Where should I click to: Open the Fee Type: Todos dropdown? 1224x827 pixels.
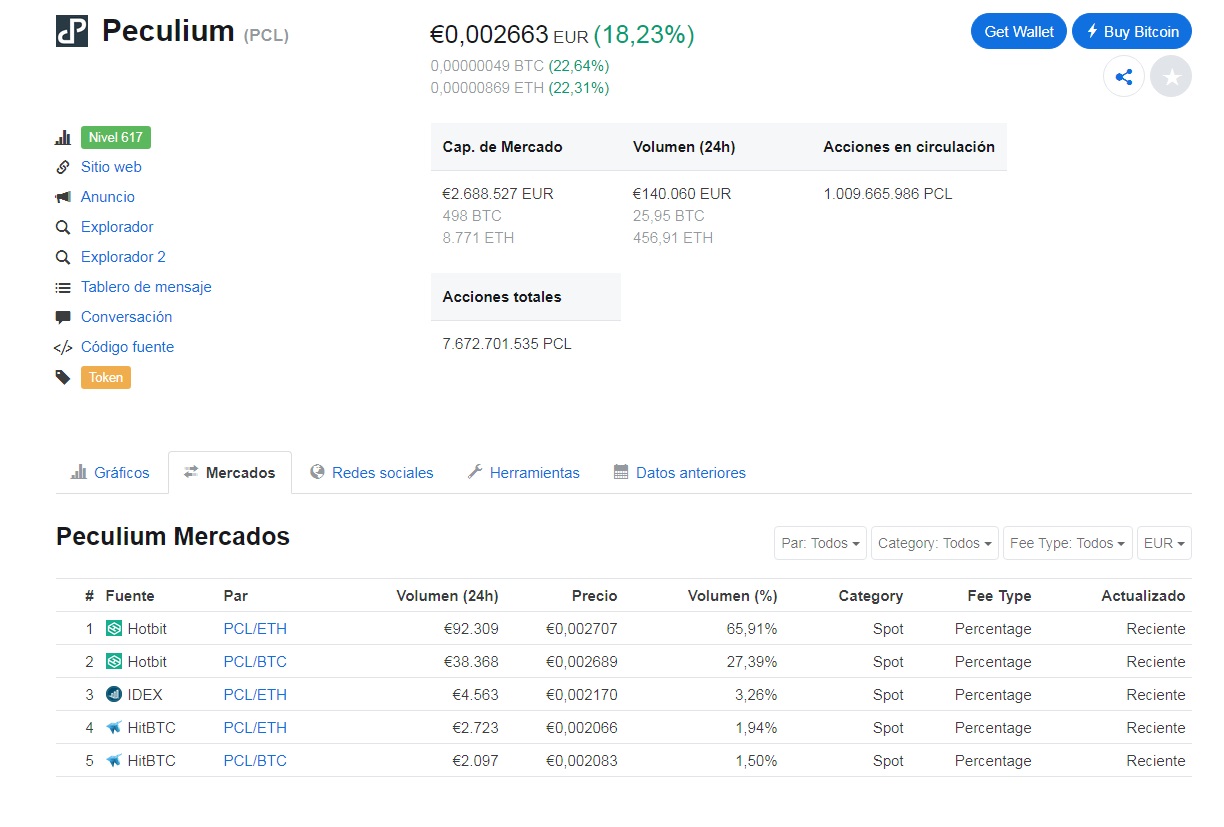click(x=1067, y=543)
